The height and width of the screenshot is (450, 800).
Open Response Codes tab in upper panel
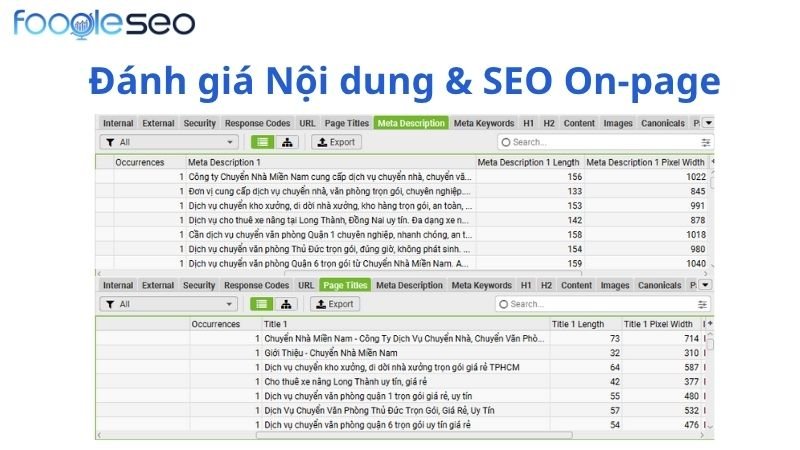click(257, 123)
